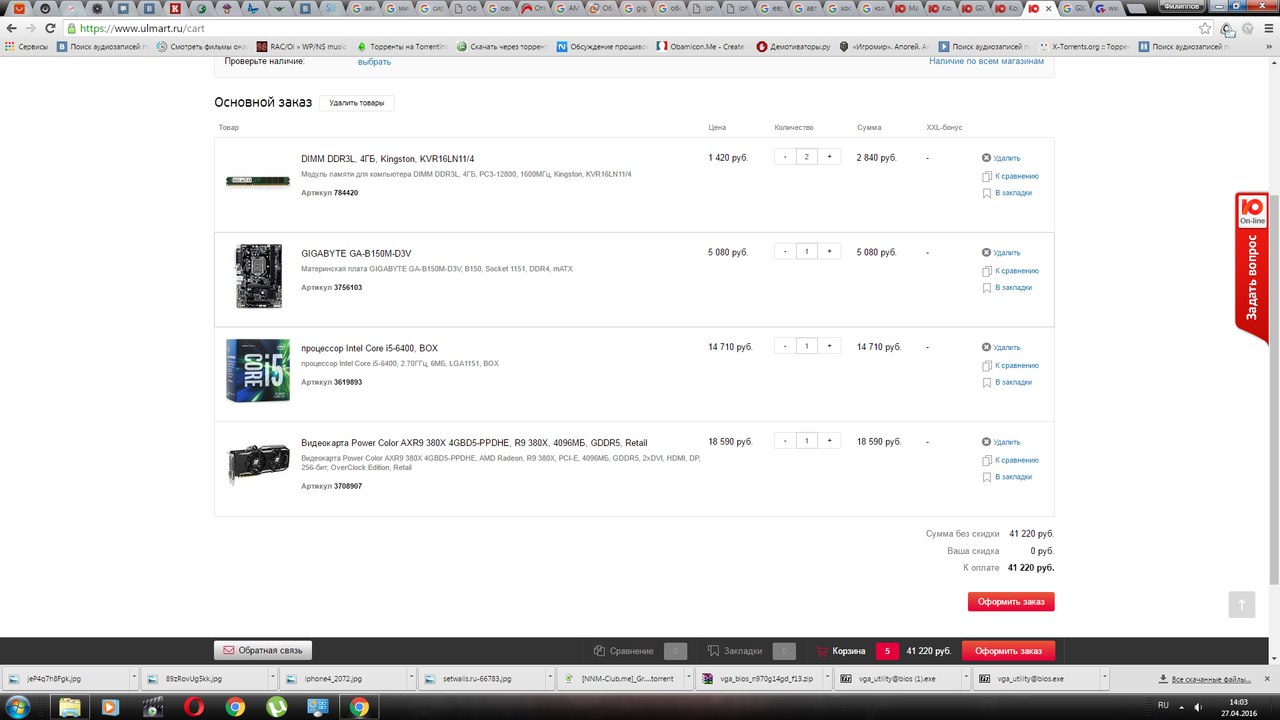Open Windows Explorer from the taskbar
The height and width of the screenshot is (720, 1280).
pyautogui.click(x=70, y=707)
